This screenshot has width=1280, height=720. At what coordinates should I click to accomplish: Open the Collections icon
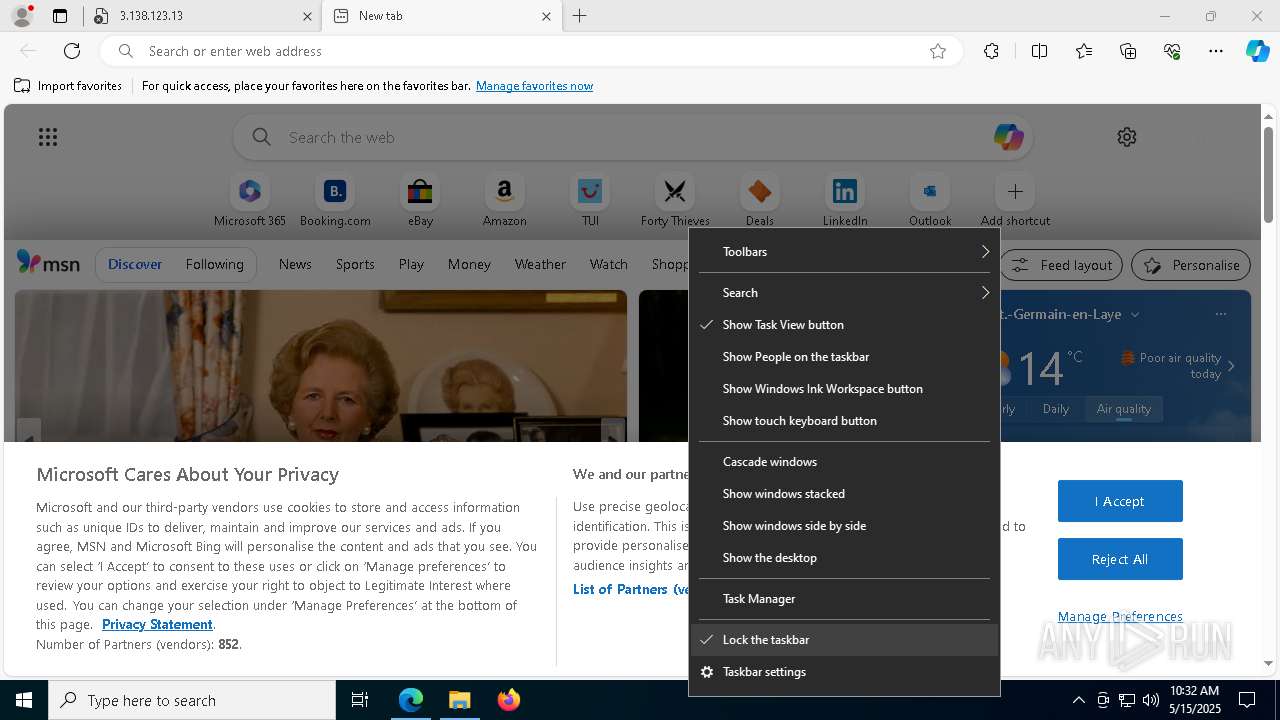point(1128,51)
